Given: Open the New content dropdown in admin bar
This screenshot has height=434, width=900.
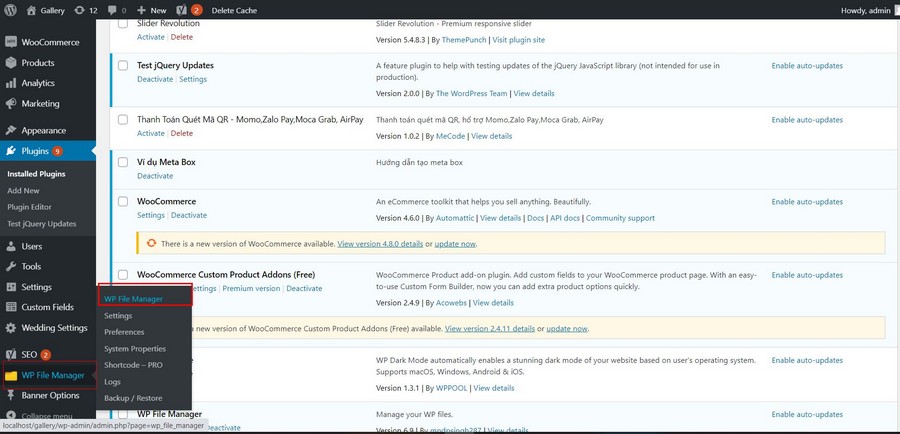Looking at the screenshot, I should (151, 10).
